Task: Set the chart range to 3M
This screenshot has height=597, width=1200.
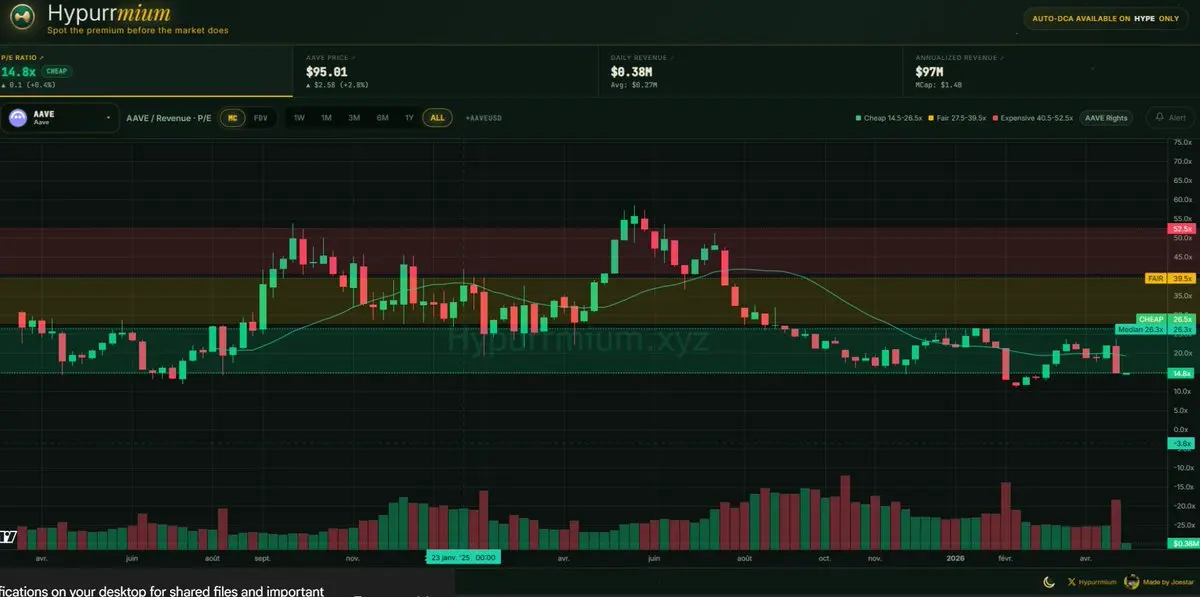Action: pyautogui.click(x=354, y=118)
